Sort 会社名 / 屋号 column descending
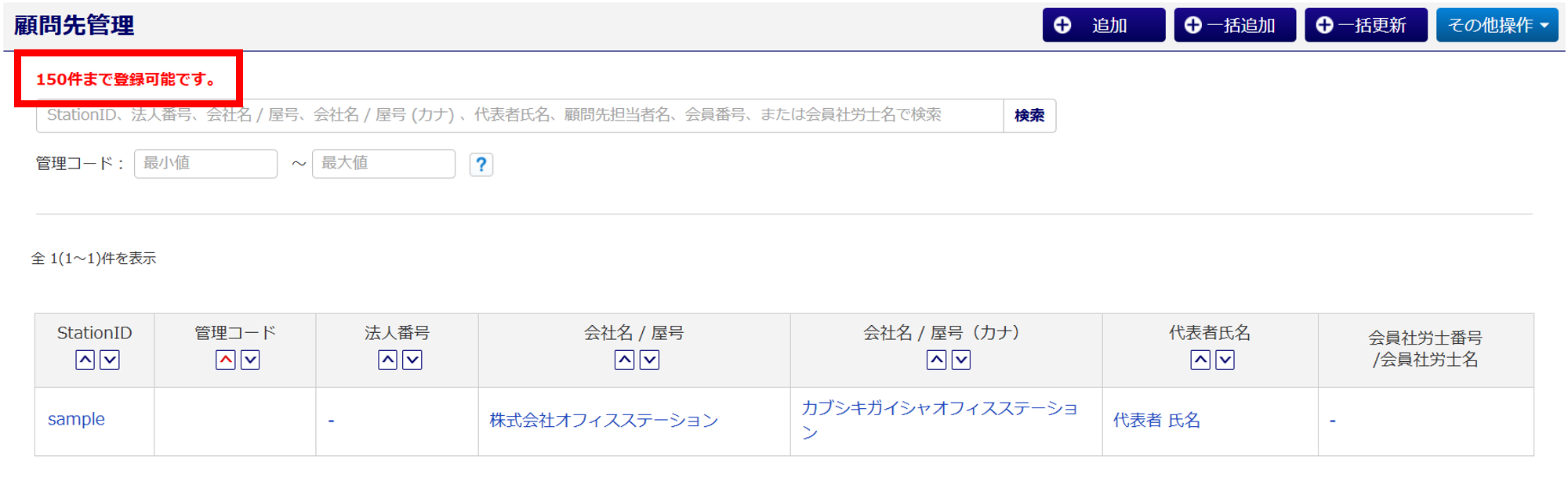The width and height of the screenshot is (1568, 488). [650, 360]
